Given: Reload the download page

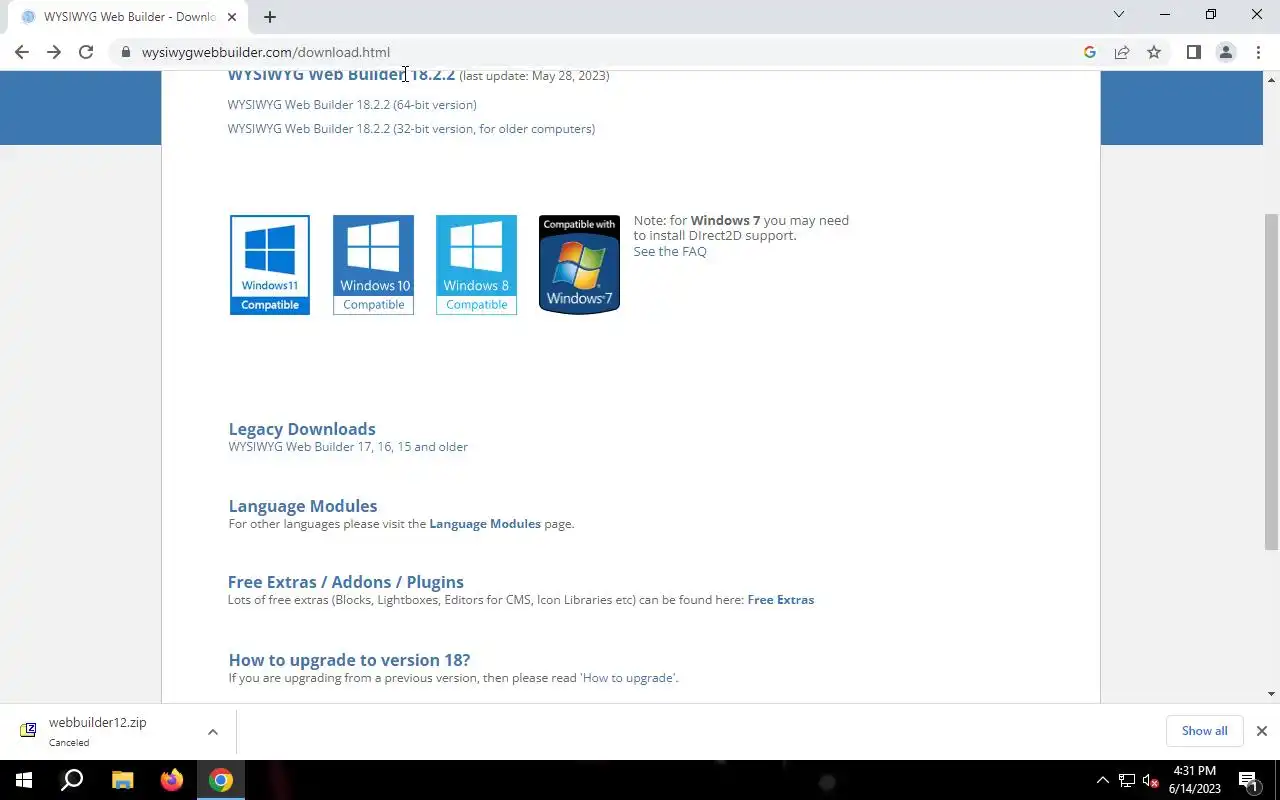Looking at the screenshot, I should click(86, 52).
